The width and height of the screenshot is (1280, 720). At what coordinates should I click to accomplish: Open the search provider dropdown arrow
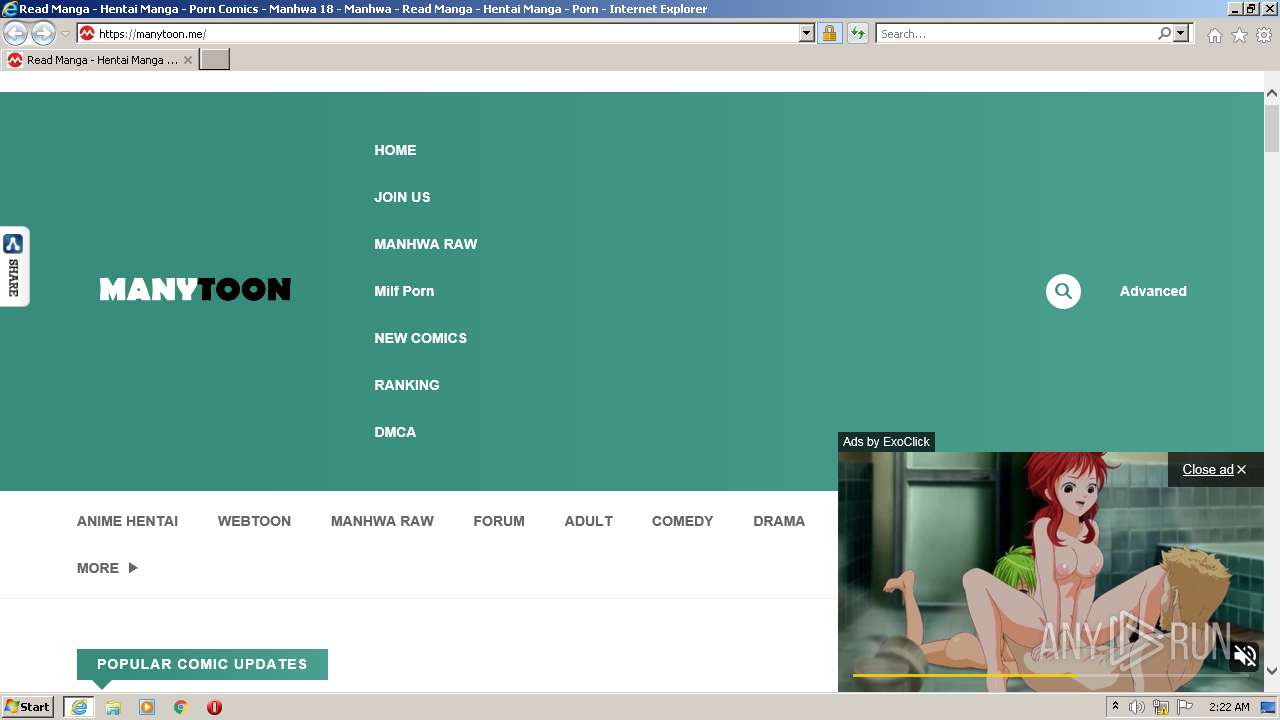click(x=1181, y=33)
